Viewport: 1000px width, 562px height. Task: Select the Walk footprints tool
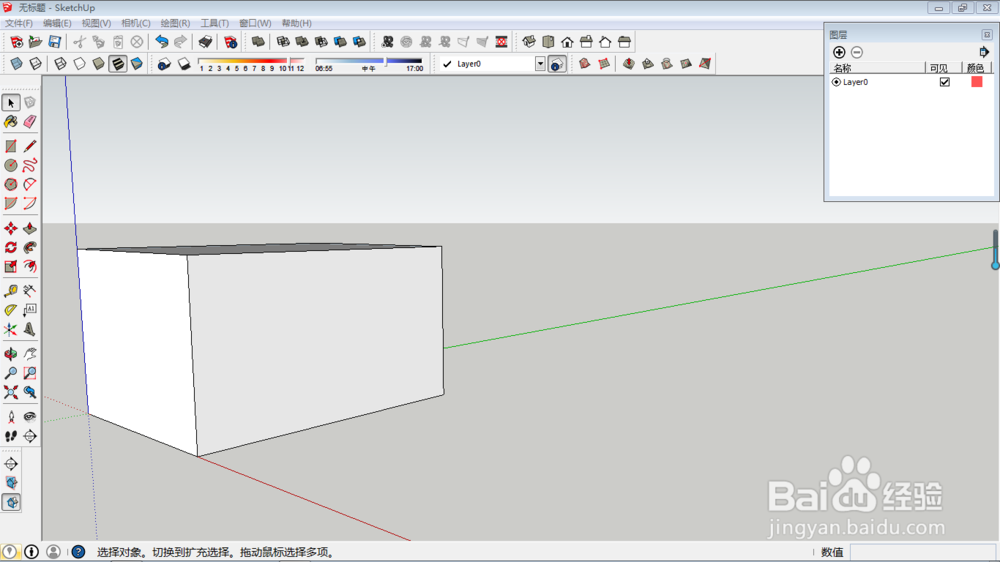pos(11,436)
